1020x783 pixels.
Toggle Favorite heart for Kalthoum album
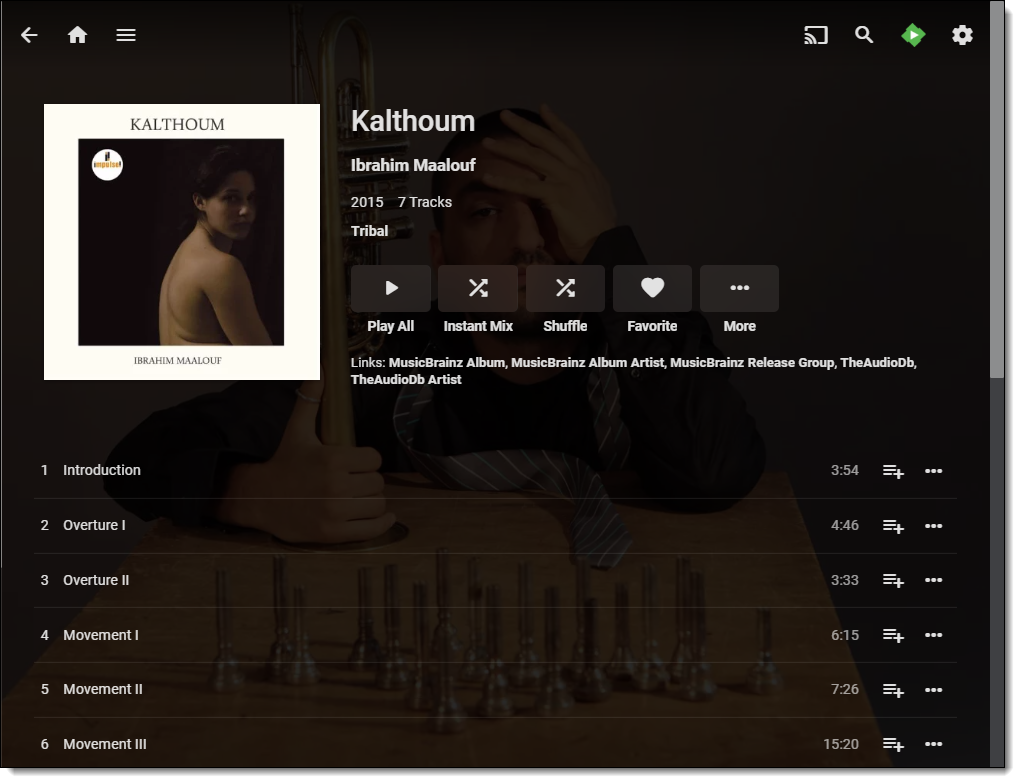652,288
